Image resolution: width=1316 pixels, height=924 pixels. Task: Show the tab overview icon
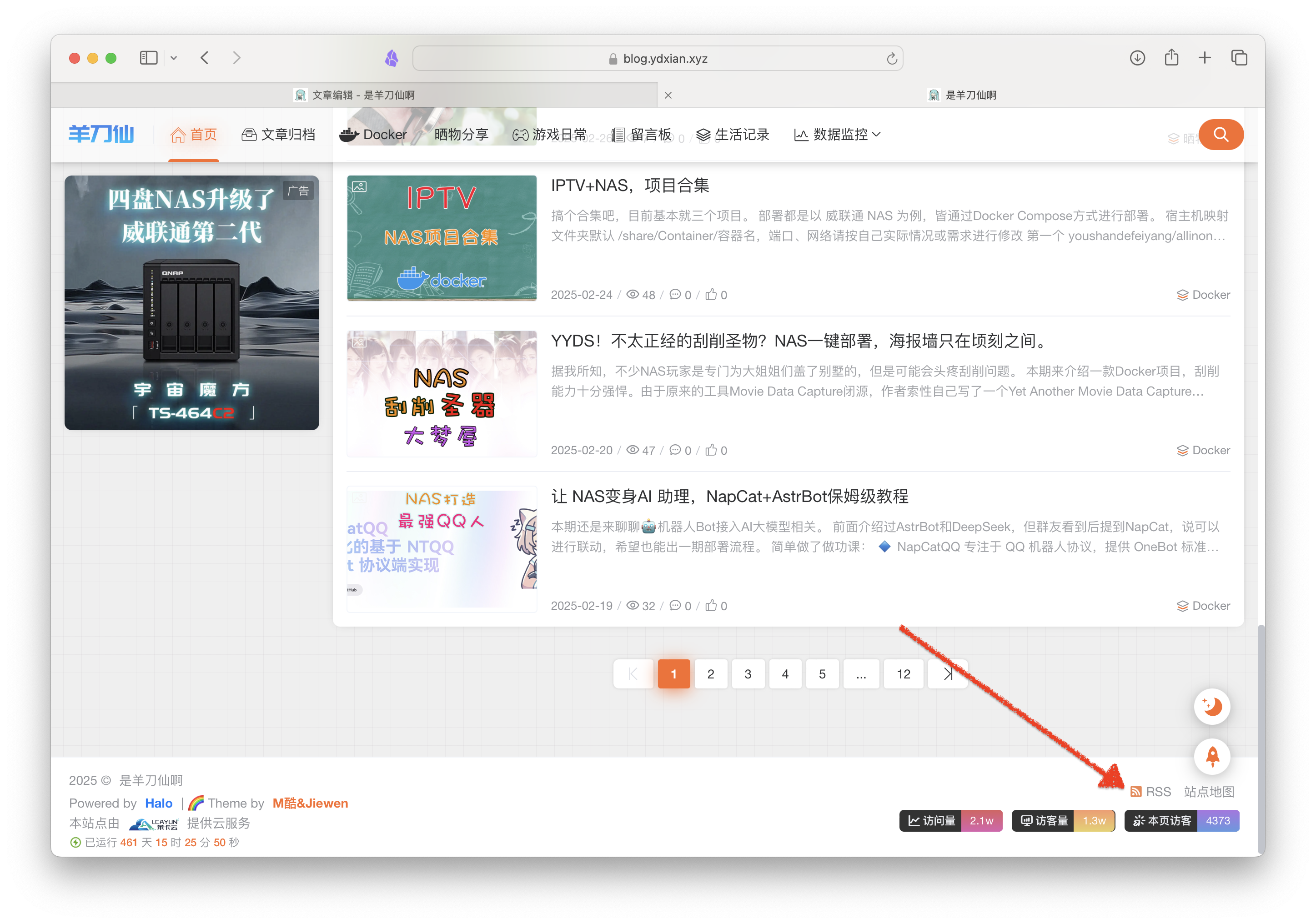pyautogui.click(x=1239, y=58)
